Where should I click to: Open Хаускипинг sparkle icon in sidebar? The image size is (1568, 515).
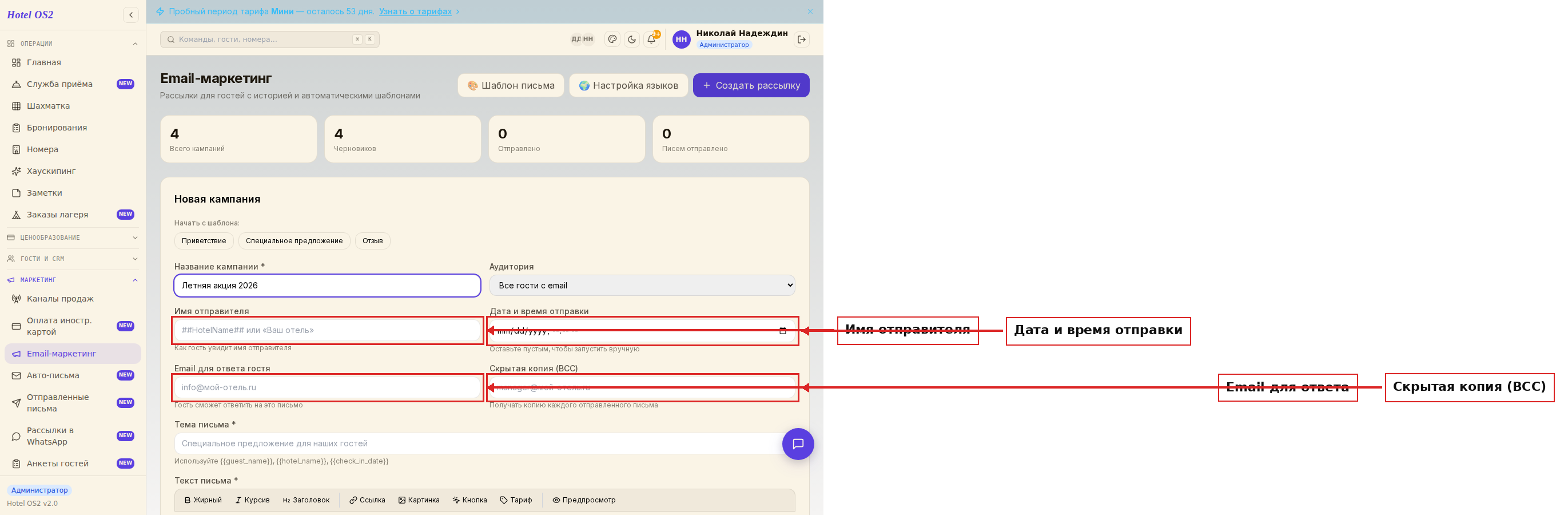pyautogui.click(x=17, y=172)
